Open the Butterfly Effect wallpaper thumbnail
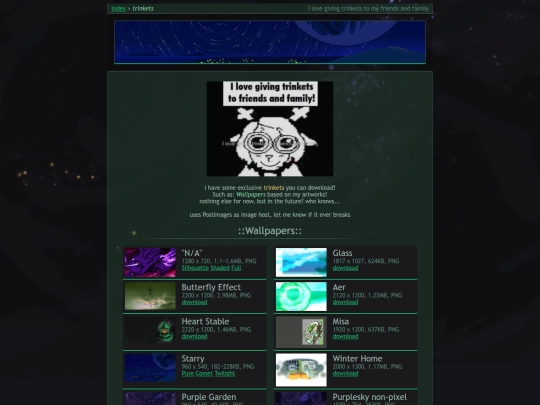 point(150,296)
